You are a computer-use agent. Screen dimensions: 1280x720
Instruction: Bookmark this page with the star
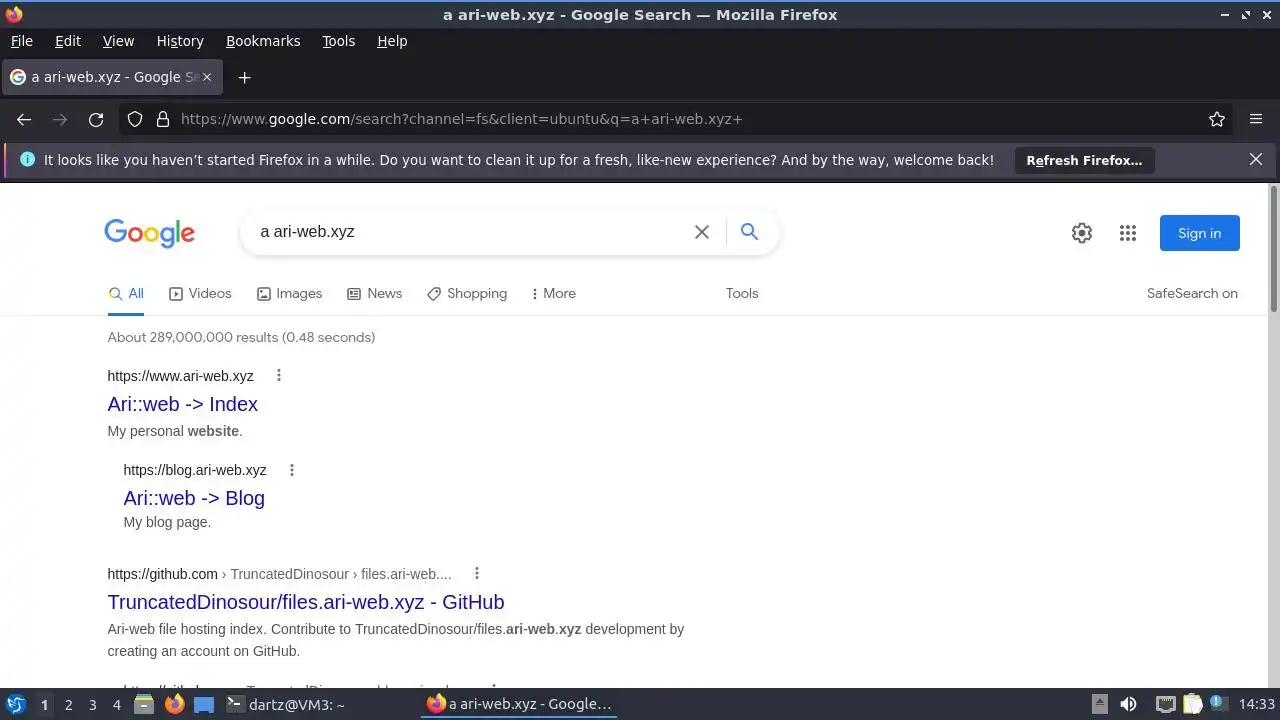click(x=1217, y=119)
